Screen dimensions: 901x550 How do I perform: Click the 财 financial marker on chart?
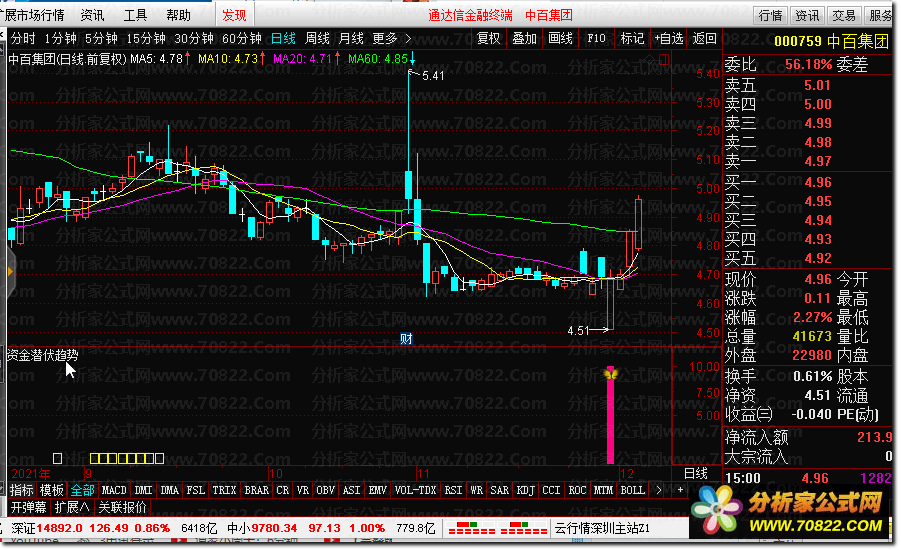click(x=406, y=339)
